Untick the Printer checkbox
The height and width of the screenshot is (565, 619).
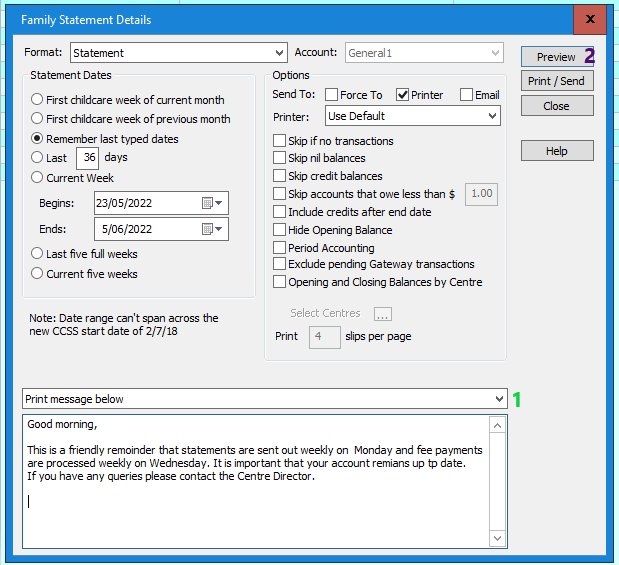point(402,95)
